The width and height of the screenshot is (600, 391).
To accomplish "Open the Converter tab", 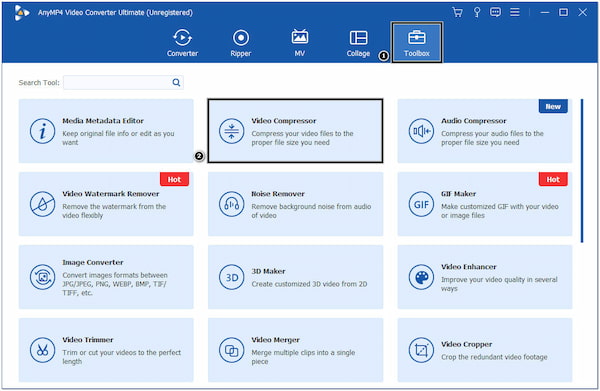I will 182,43.
